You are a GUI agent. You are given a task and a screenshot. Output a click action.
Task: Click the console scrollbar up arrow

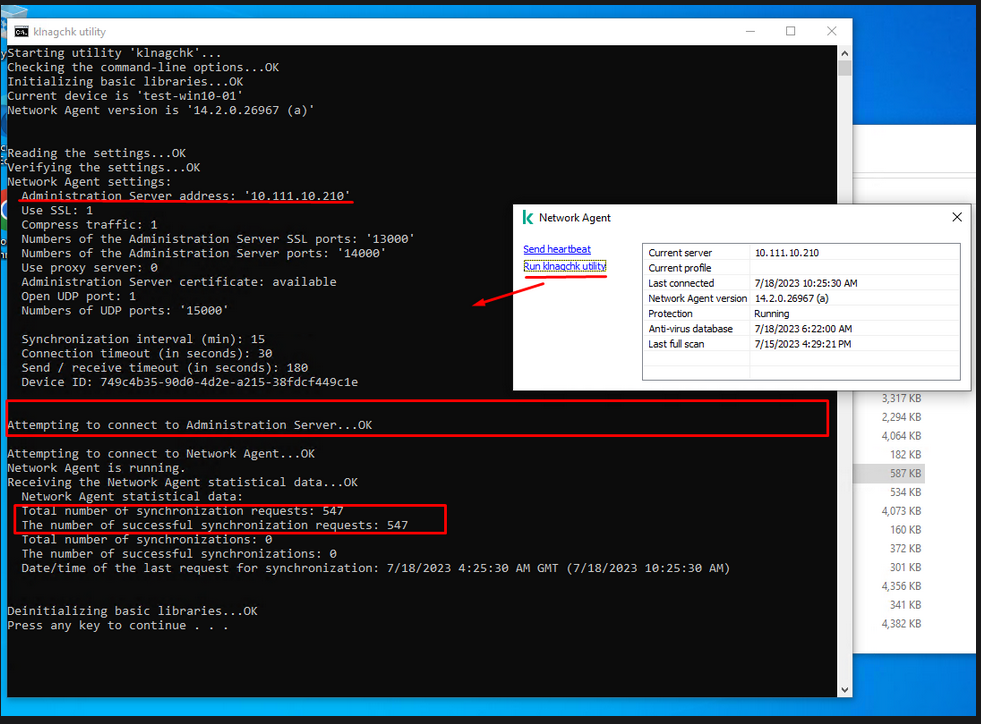click(845, 53)
